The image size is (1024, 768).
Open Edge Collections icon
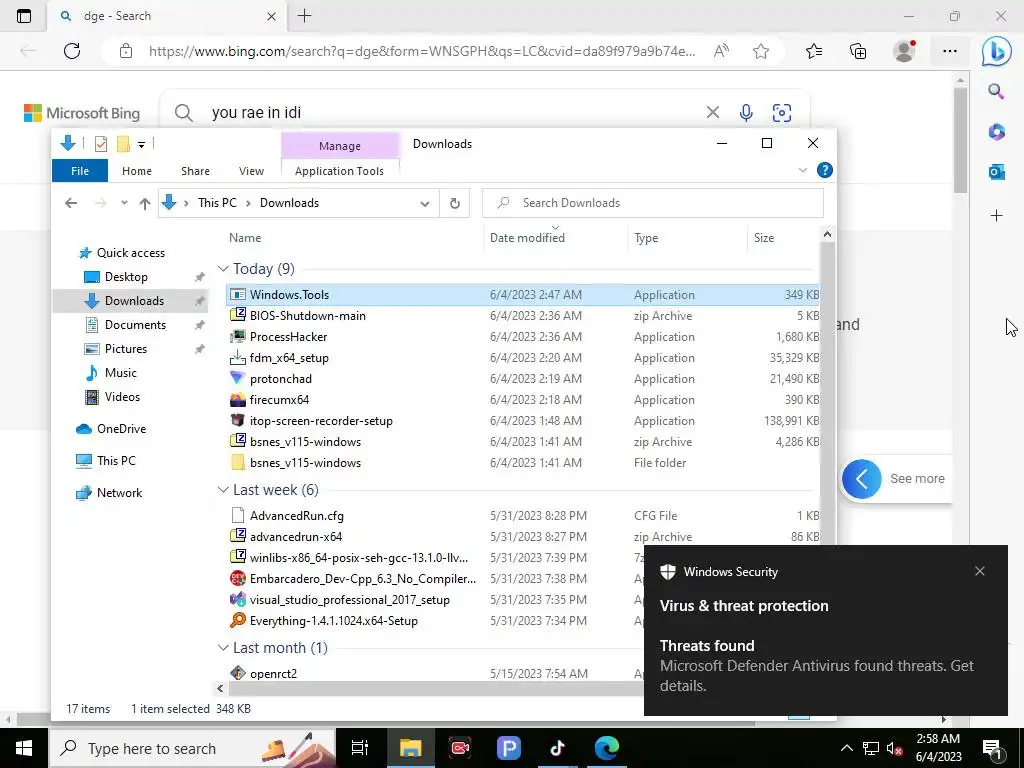coord(858,51)
